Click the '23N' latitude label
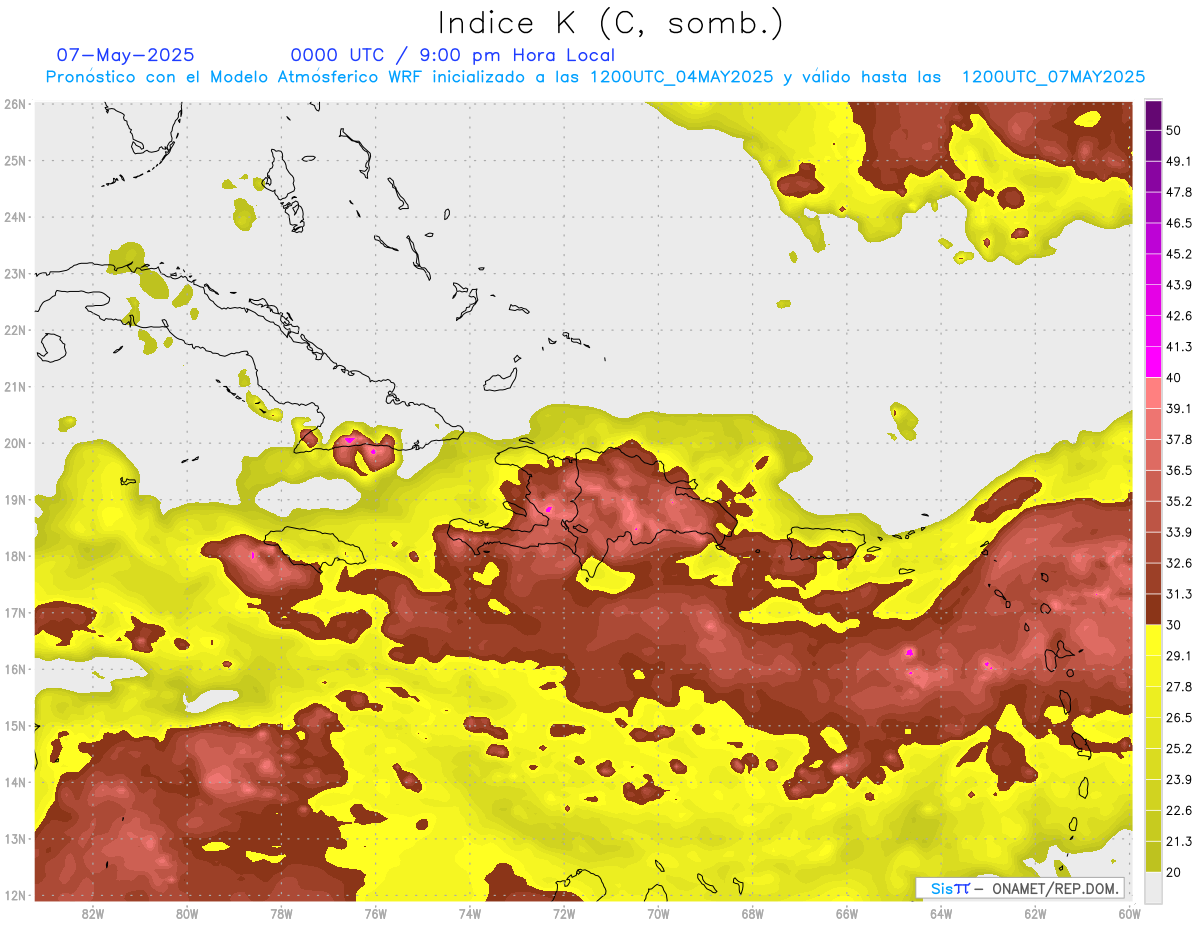 [15, 273]
